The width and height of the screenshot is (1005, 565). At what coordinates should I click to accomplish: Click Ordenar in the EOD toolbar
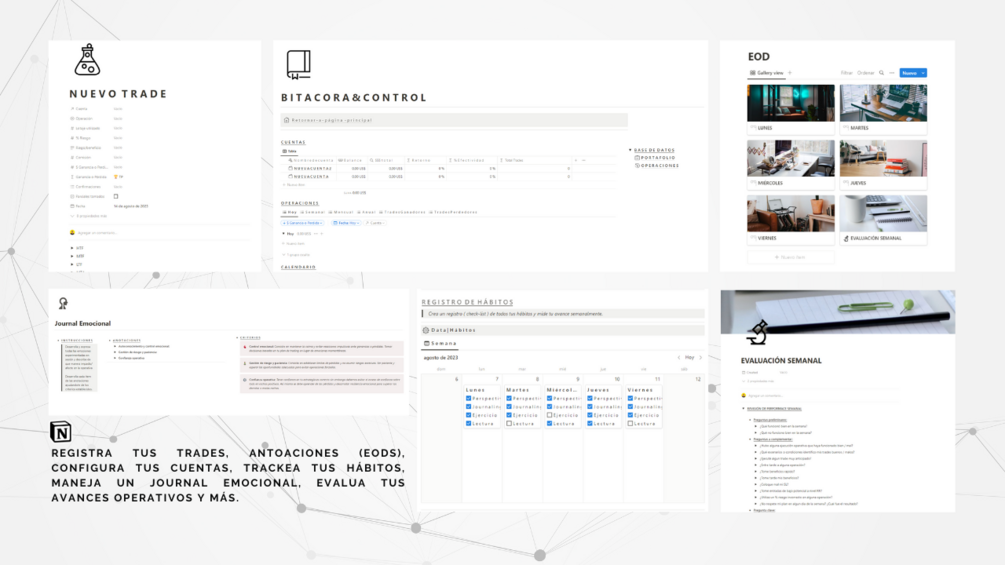point(866,73)
